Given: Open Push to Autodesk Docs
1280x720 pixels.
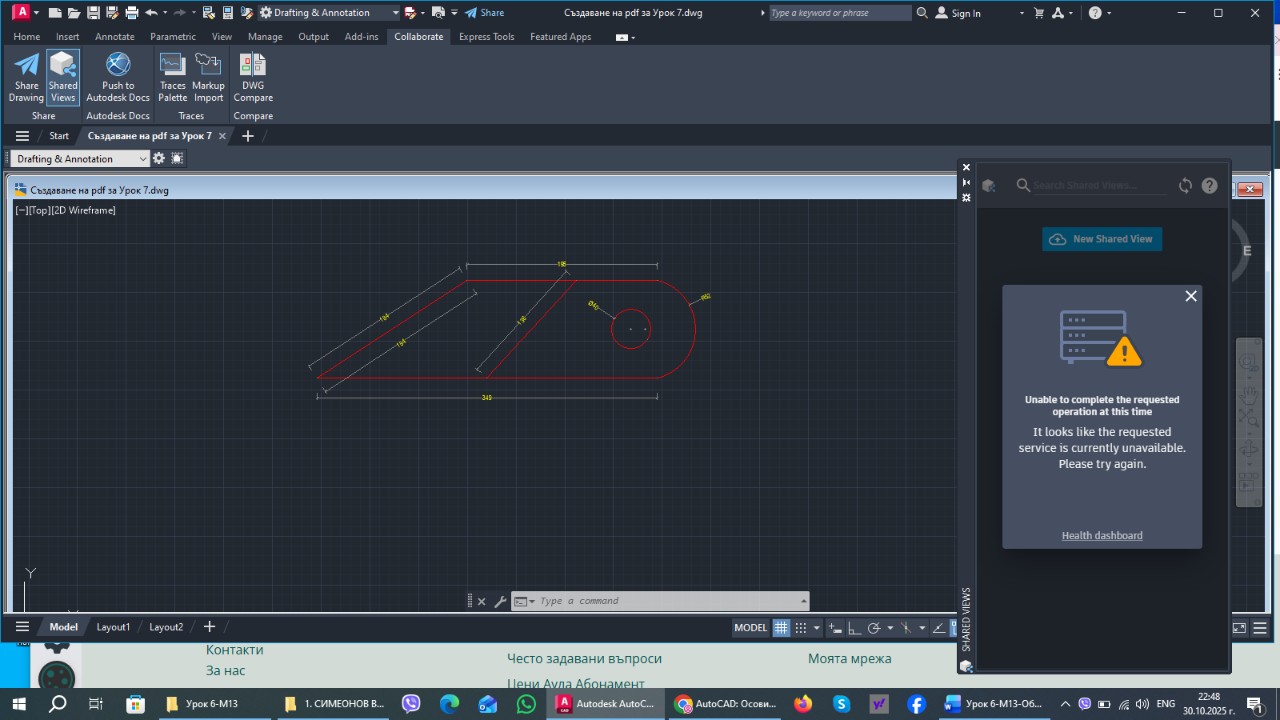Looking at the screenshot, I should (118, 78).
